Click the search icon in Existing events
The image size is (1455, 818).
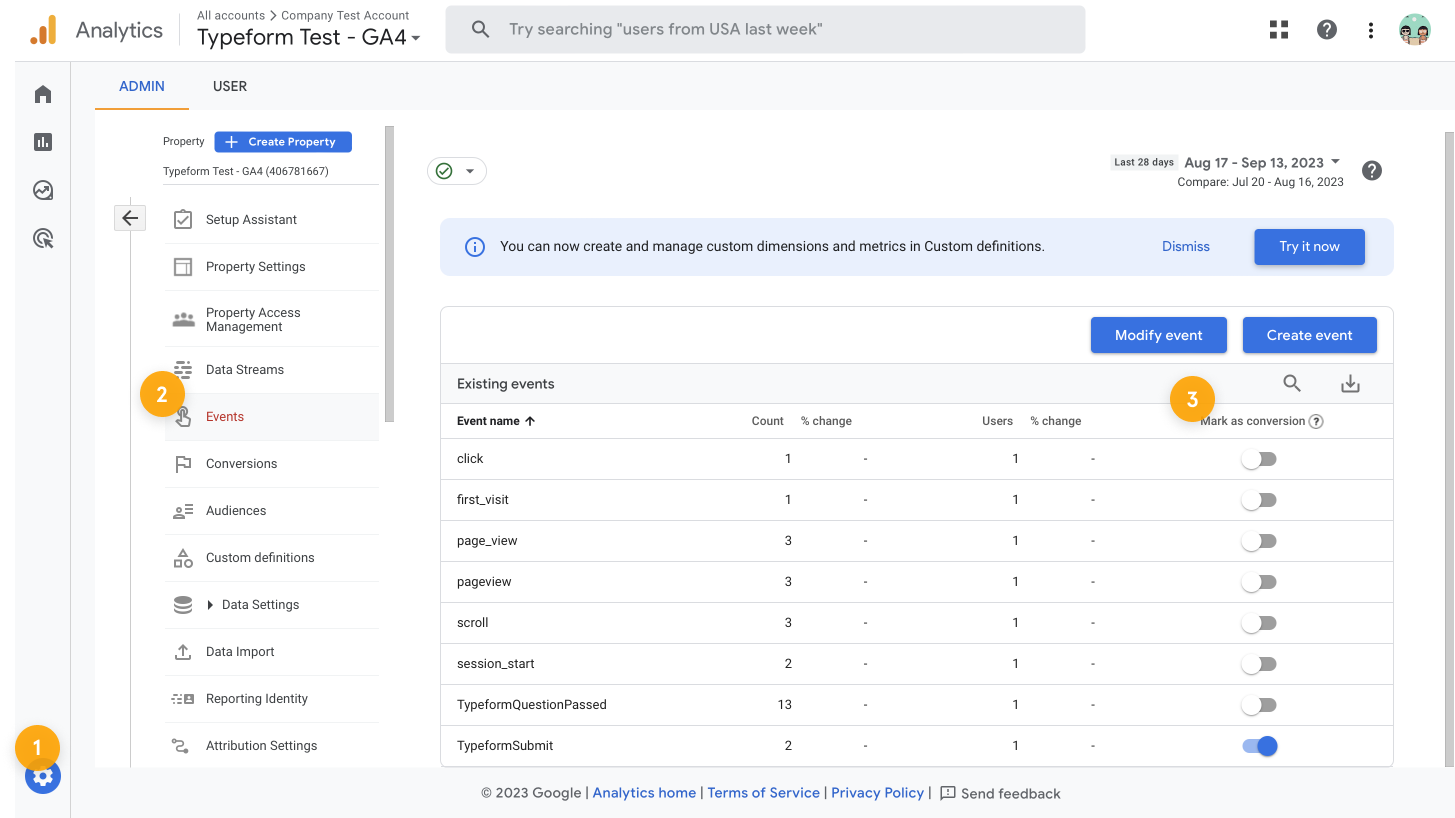tap(1292, 383)
